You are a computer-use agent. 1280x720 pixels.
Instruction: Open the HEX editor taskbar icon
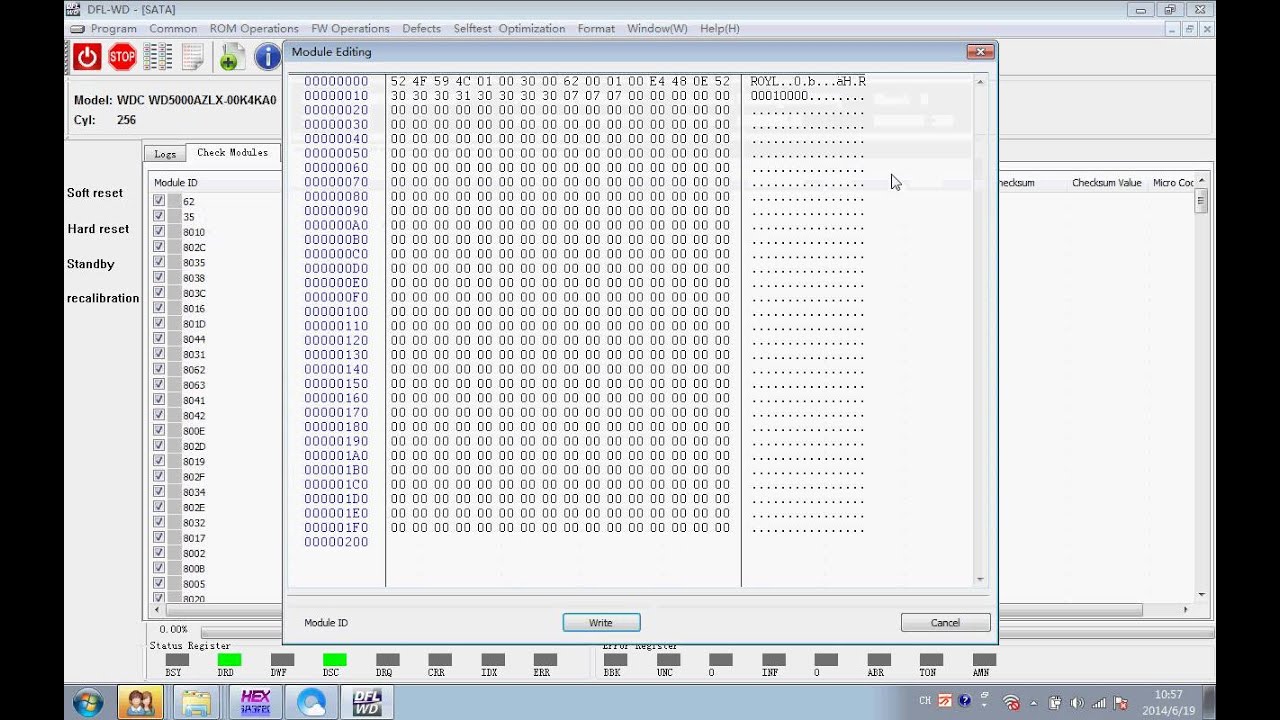pyautogui.click(x=255, y=703)
